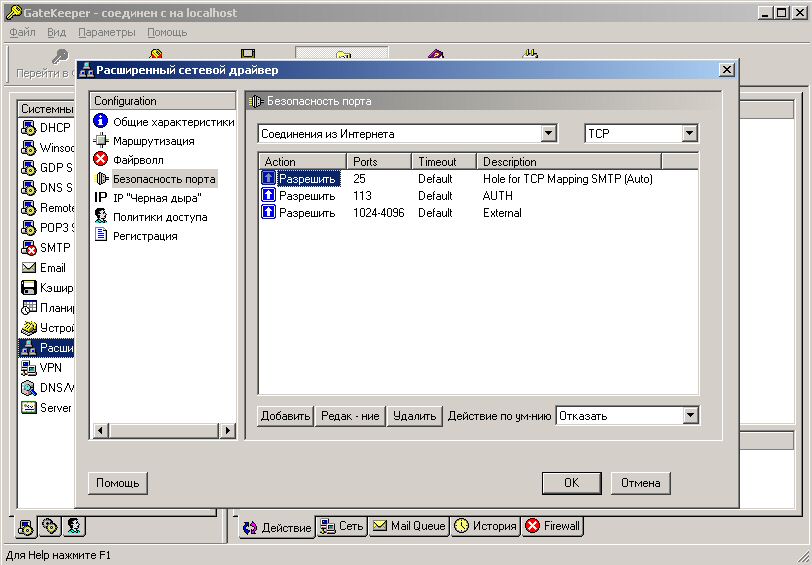Select the External description row
Image resolution: width=812 pixels, height=565 pixels.
coord(502,213)
